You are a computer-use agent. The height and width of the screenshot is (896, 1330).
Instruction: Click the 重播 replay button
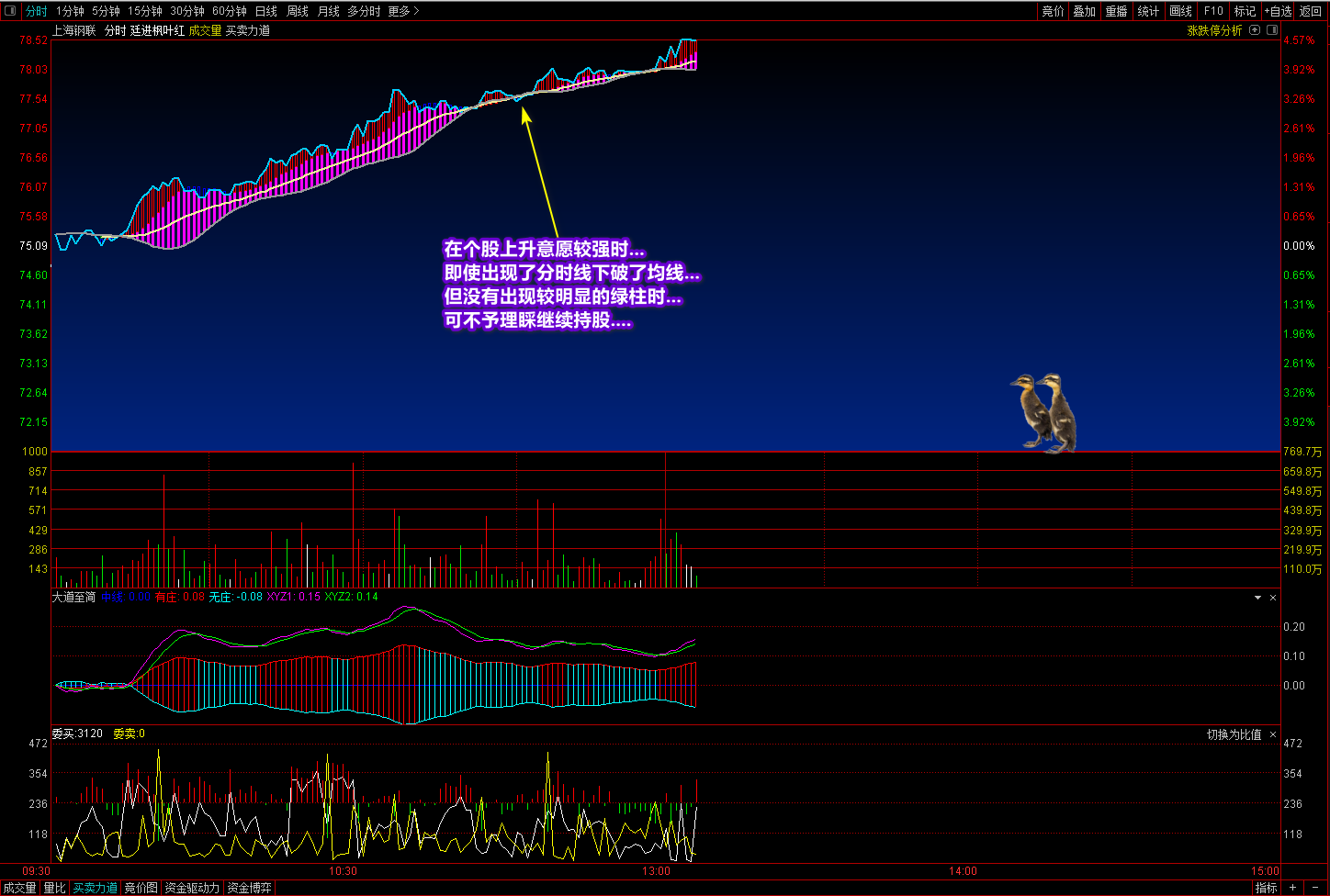[1117, 11]
